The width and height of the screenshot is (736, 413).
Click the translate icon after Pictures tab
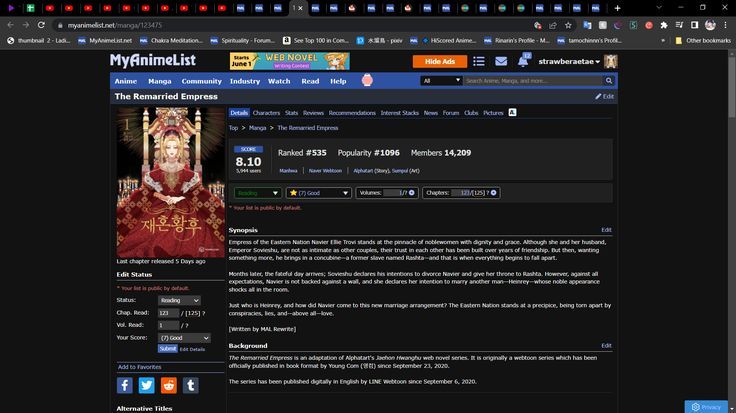point(512,112)
